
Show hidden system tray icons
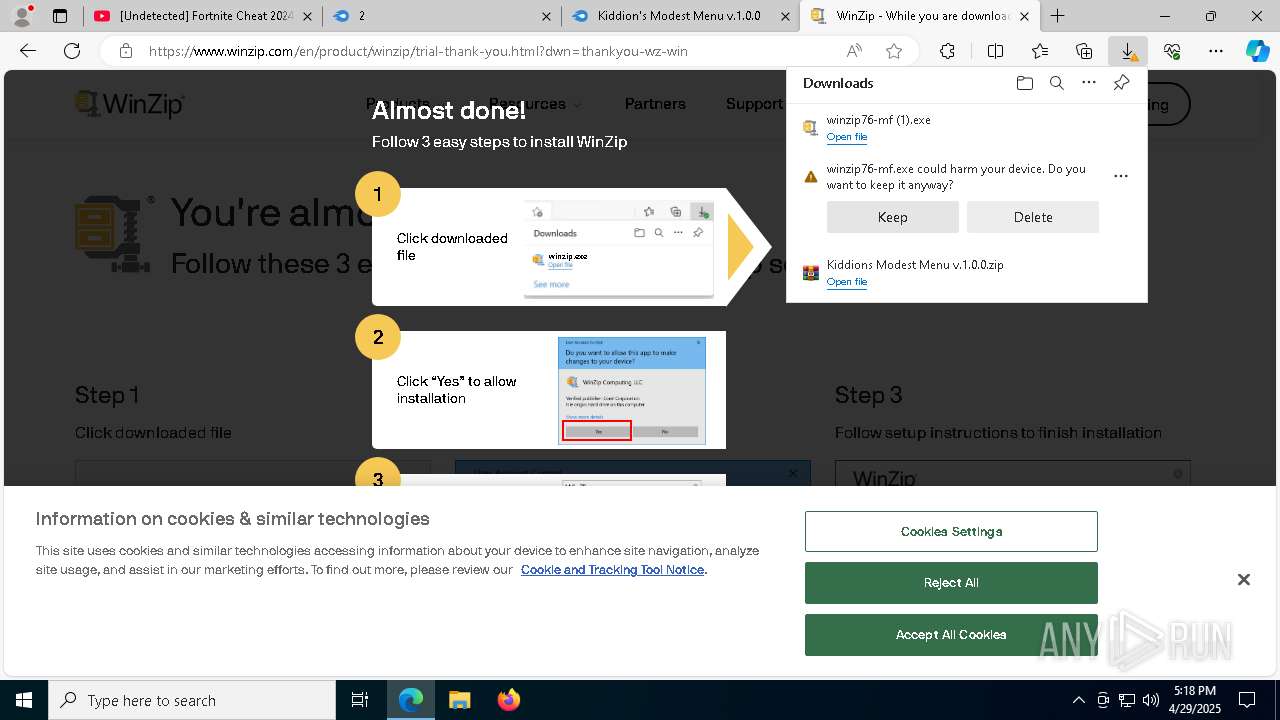click(x=1078, y=700)
